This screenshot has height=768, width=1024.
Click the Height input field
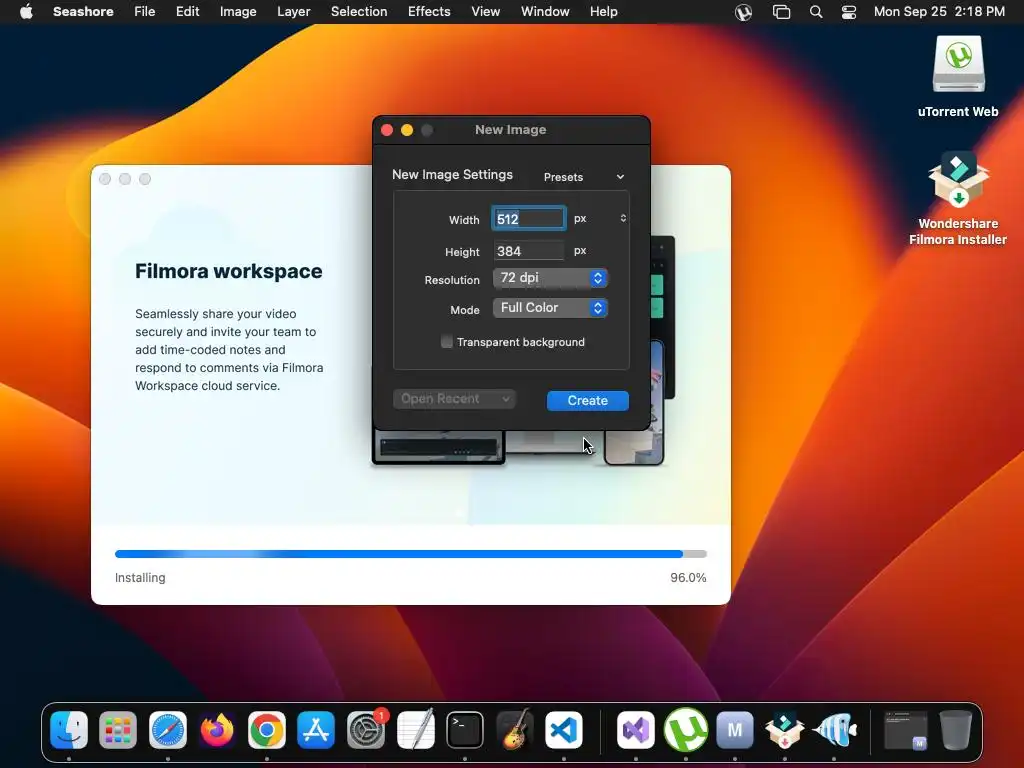click(529, 251)
